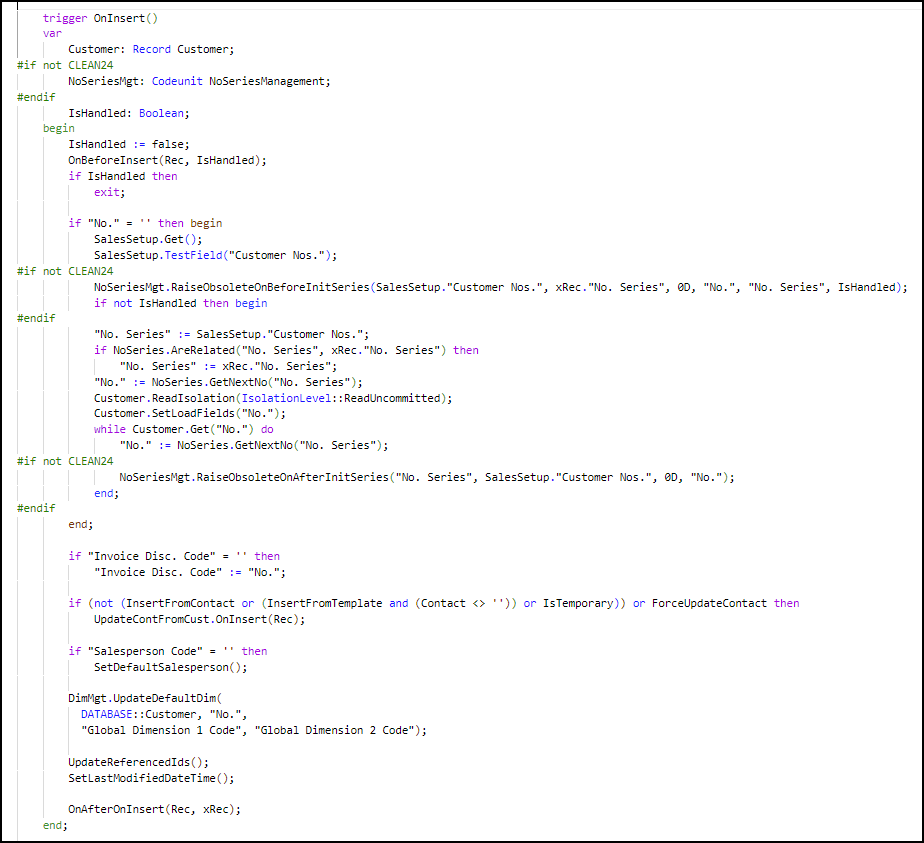Viewport: 924px width, 843px height.
Task: Click 'if "Invoice Disc. Code" = '' then' line
Action: point(174,556)
